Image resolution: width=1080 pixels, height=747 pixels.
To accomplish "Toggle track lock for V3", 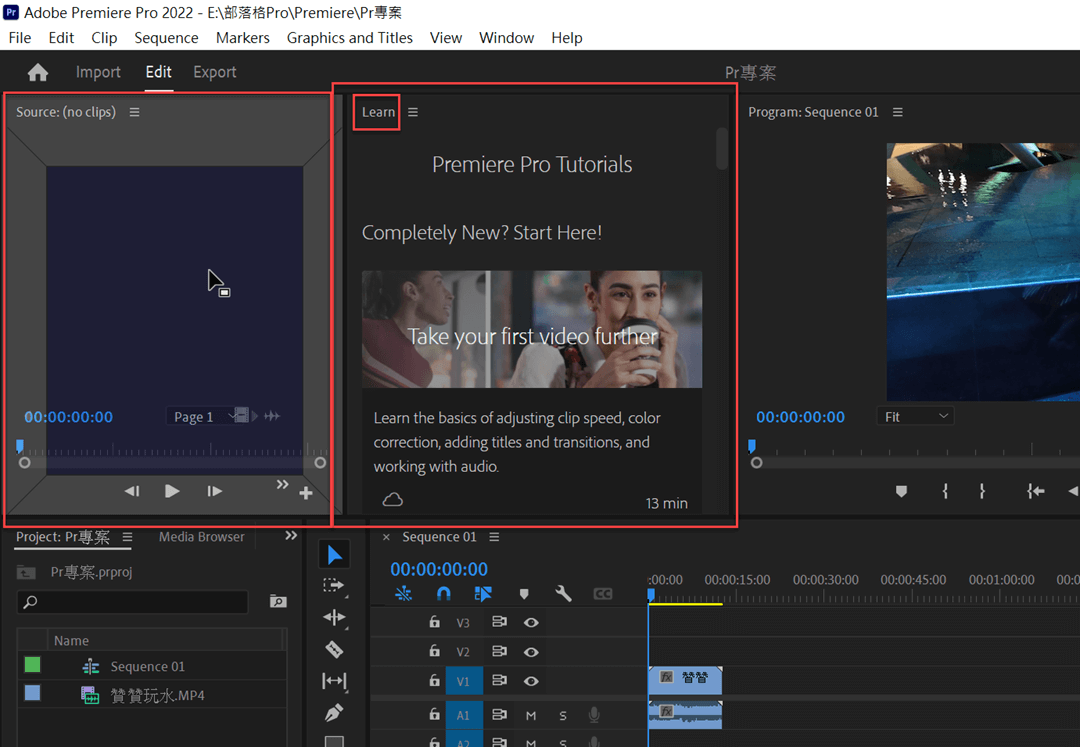I will click(435, 622).
